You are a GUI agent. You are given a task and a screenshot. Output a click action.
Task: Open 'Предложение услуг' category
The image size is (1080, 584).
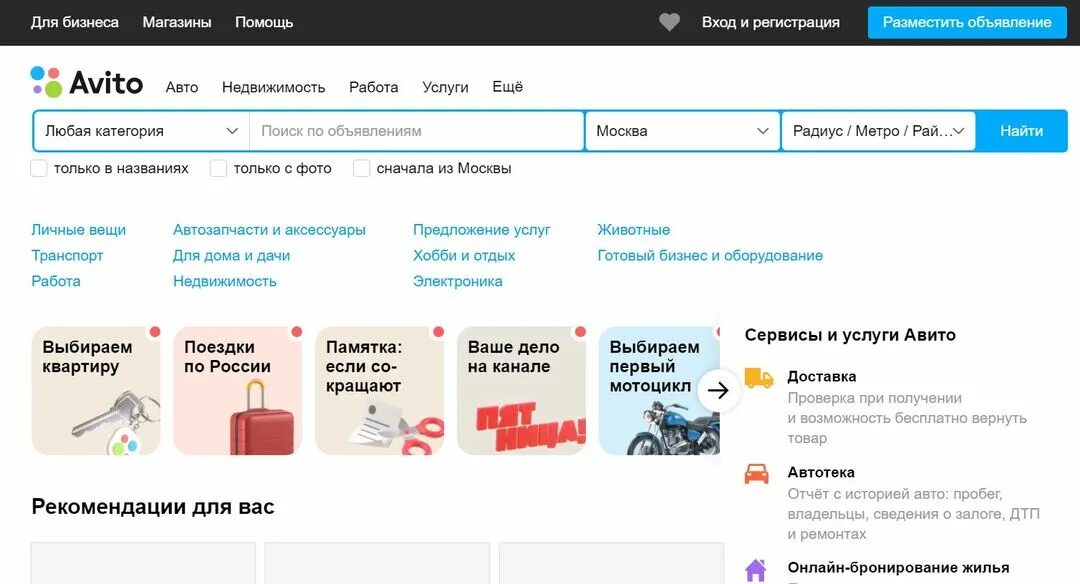click(481, 230)
